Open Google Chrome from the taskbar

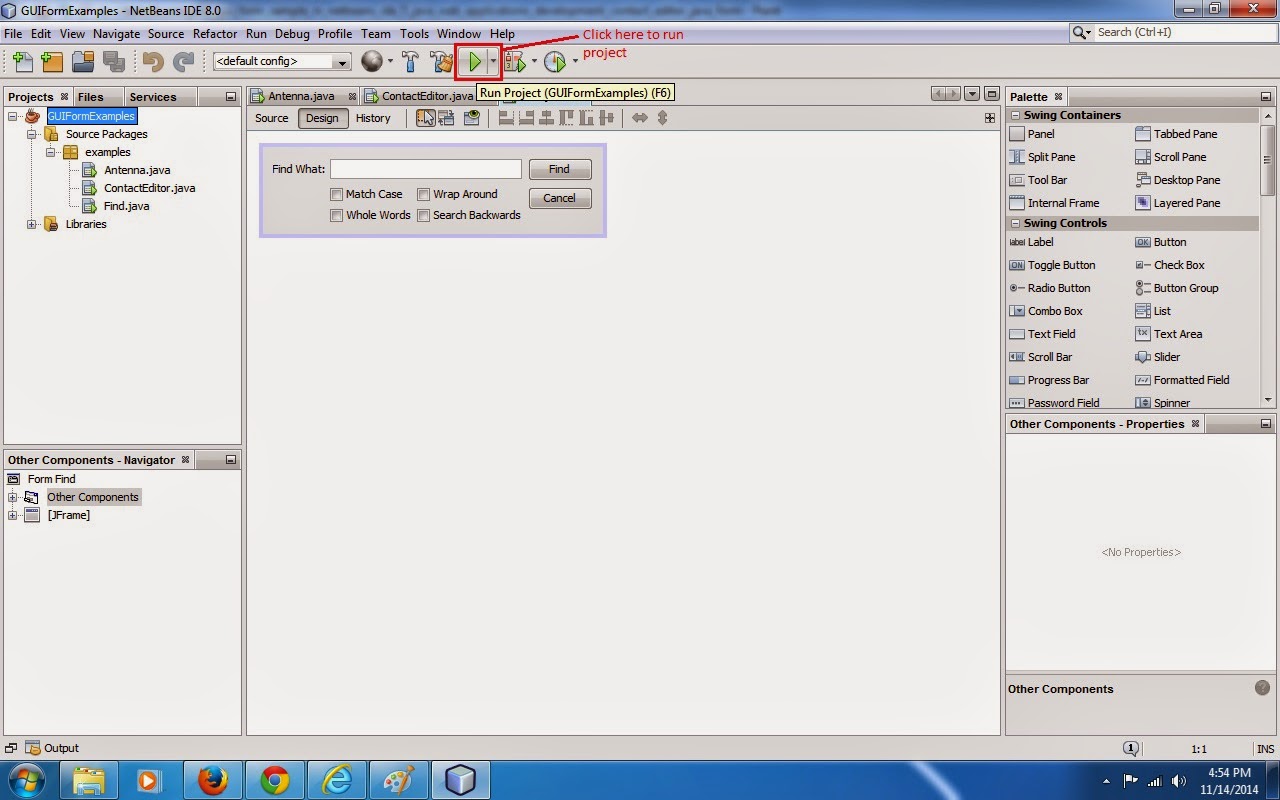[275, 779]
